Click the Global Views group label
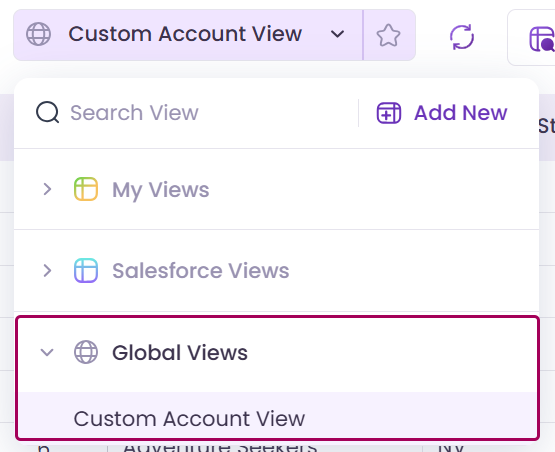Image resolution: width=555 pixels, height=452 pixels. [x=180, y=353]
